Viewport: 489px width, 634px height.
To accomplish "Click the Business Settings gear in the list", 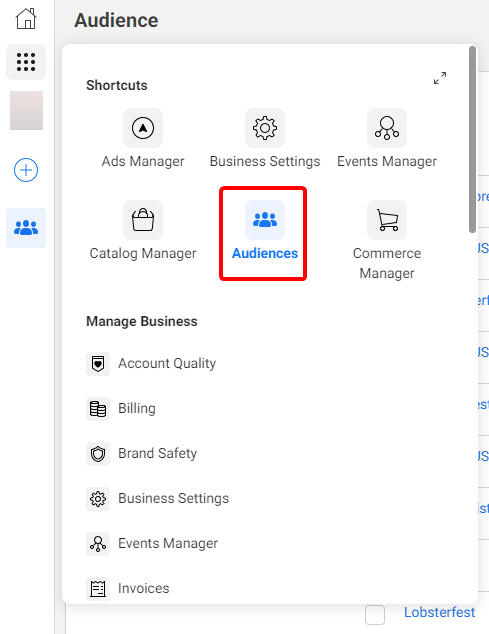I will click(x=98, y=499).
